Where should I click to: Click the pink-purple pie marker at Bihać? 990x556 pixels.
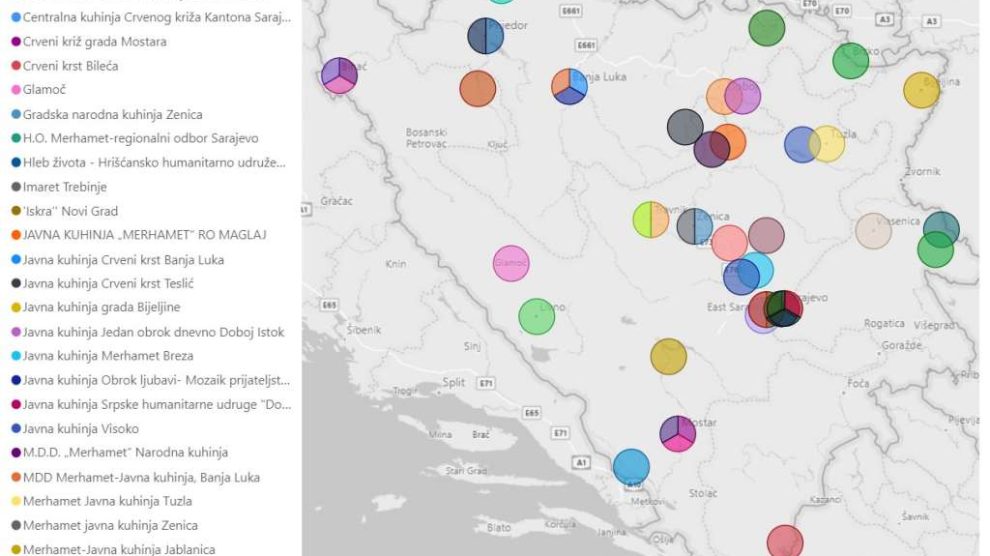(x=339, y=76)
